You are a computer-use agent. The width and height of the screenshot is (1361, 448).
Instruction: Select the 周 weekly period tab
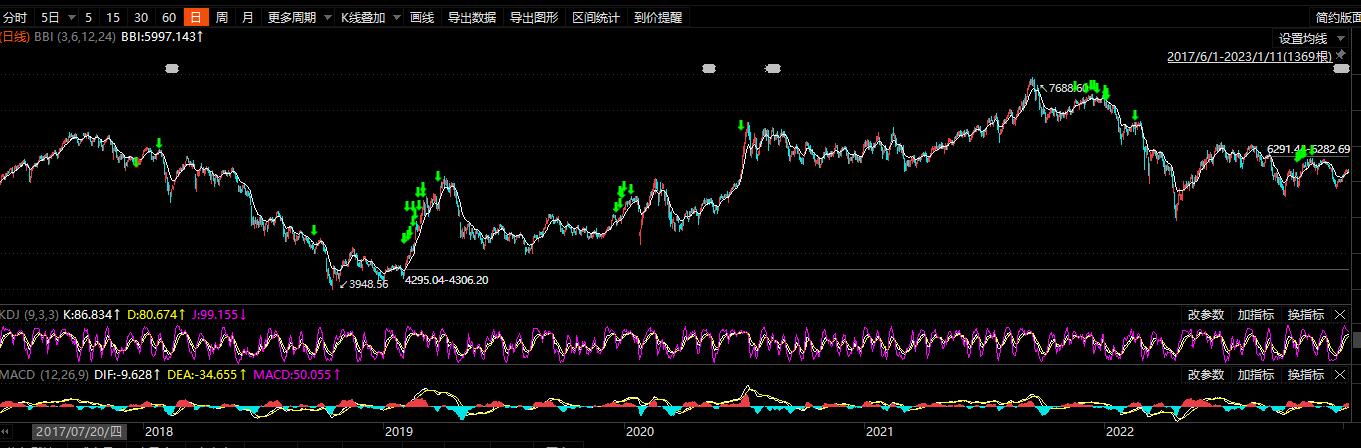pos(221,18)
